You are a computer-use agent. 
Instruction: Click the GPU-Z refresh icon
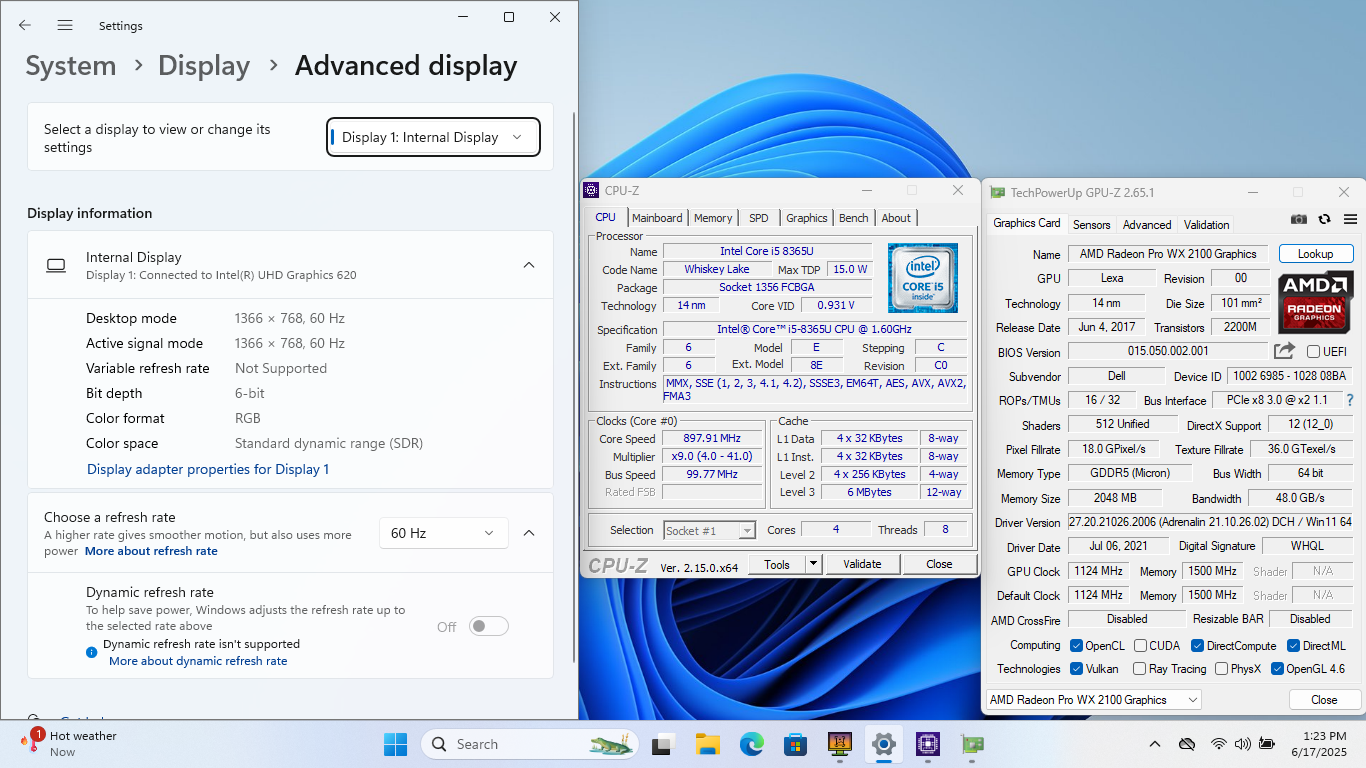[1324, 219]
